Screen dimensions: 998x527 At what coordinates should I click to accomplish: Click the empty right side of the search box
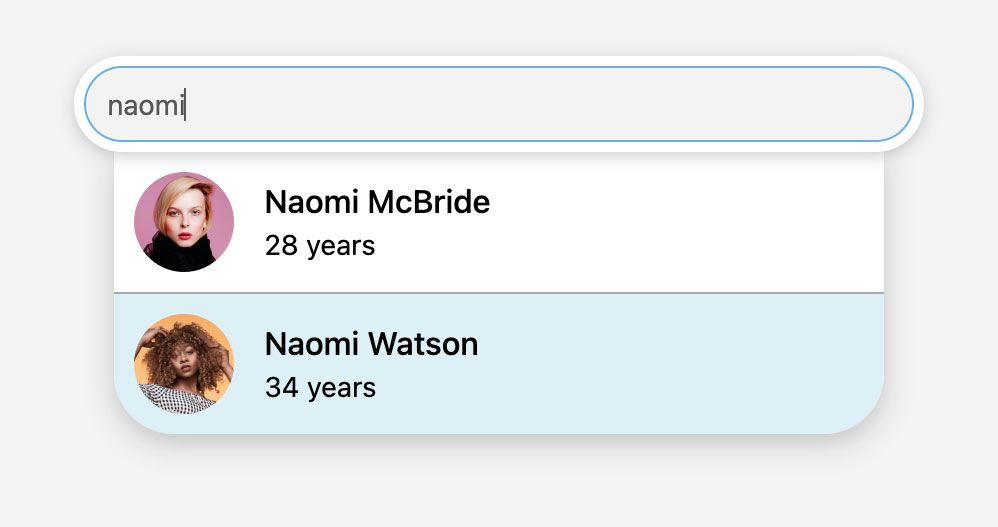tap(636, 104)
